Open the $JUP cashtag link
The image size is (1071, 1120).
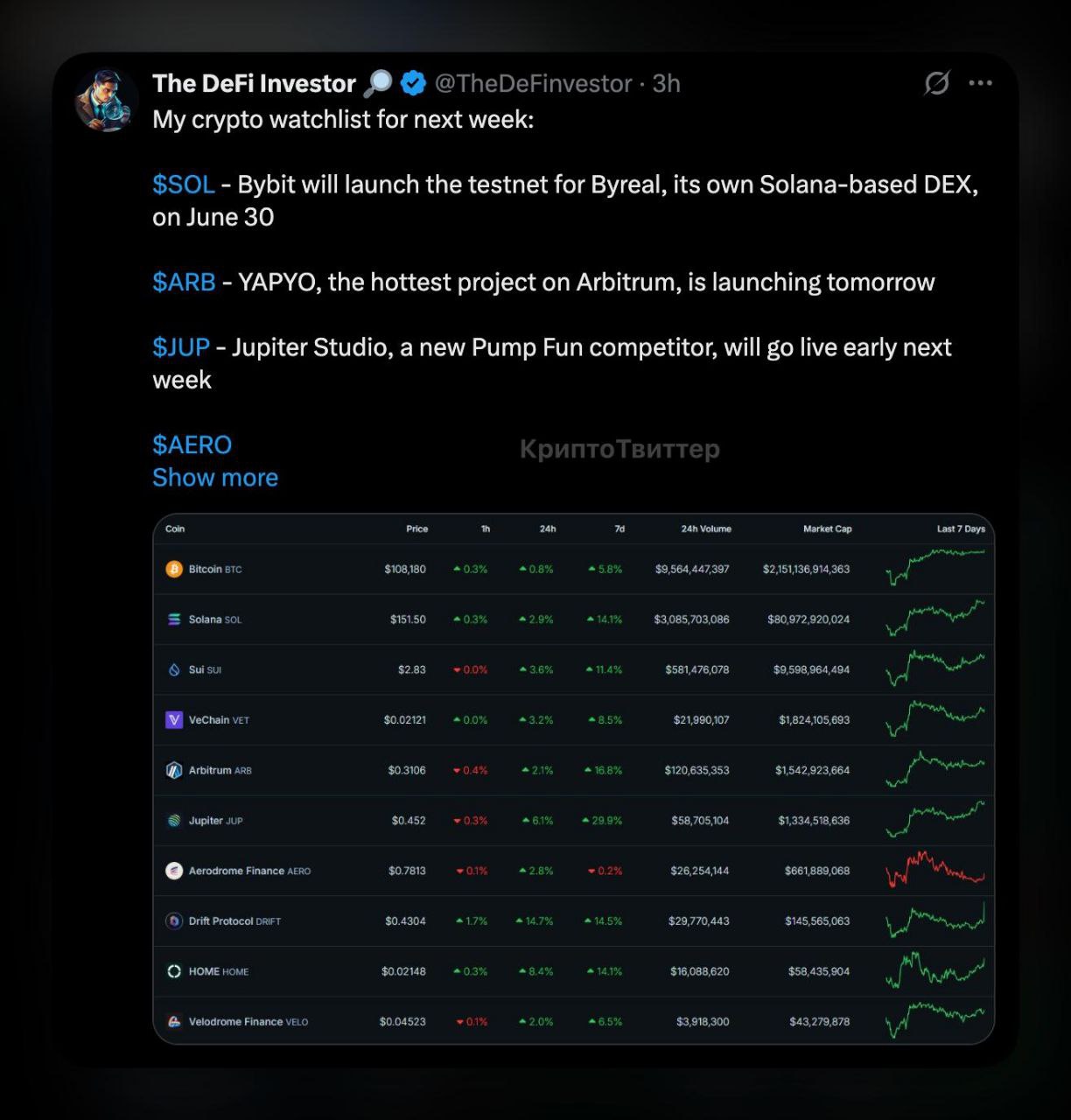click(x=181, y=347)
